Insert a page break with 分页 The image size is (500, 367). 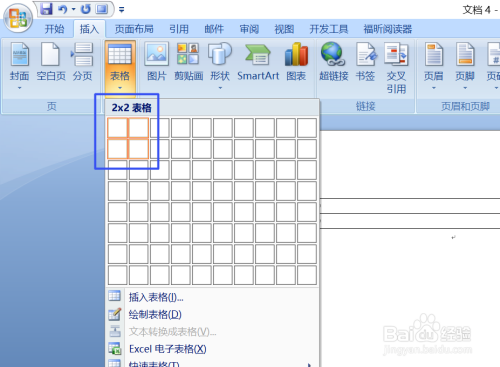(x=82, y=62)
